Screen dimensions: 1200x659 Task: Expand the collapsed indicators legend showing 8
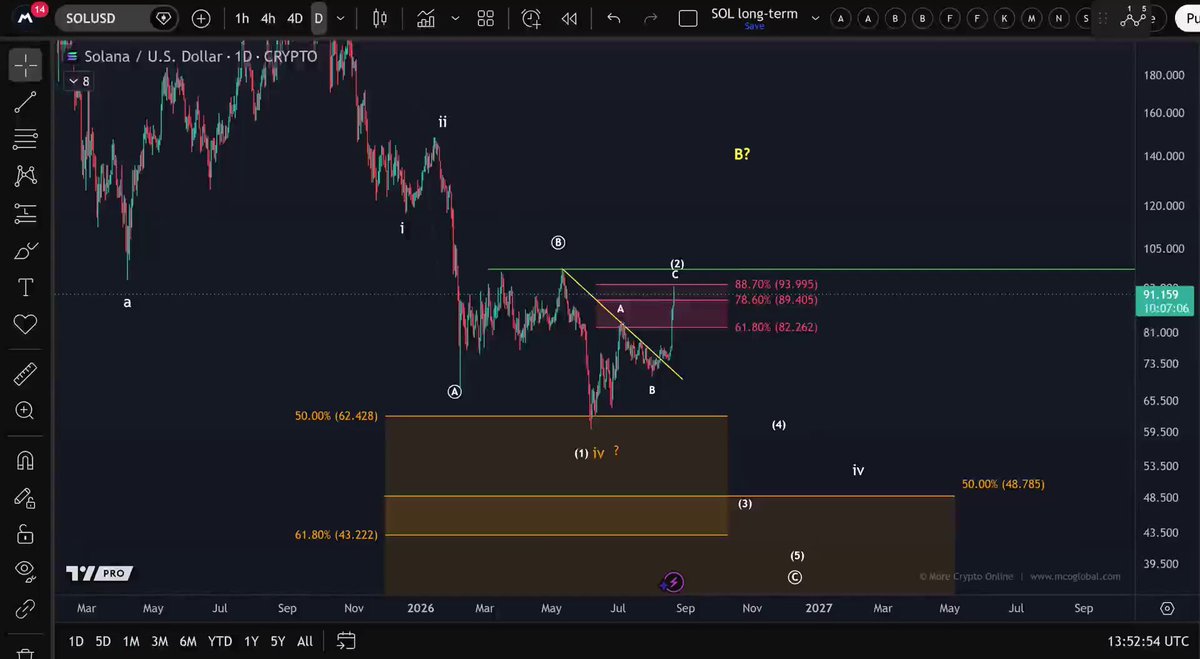point(80,81)
